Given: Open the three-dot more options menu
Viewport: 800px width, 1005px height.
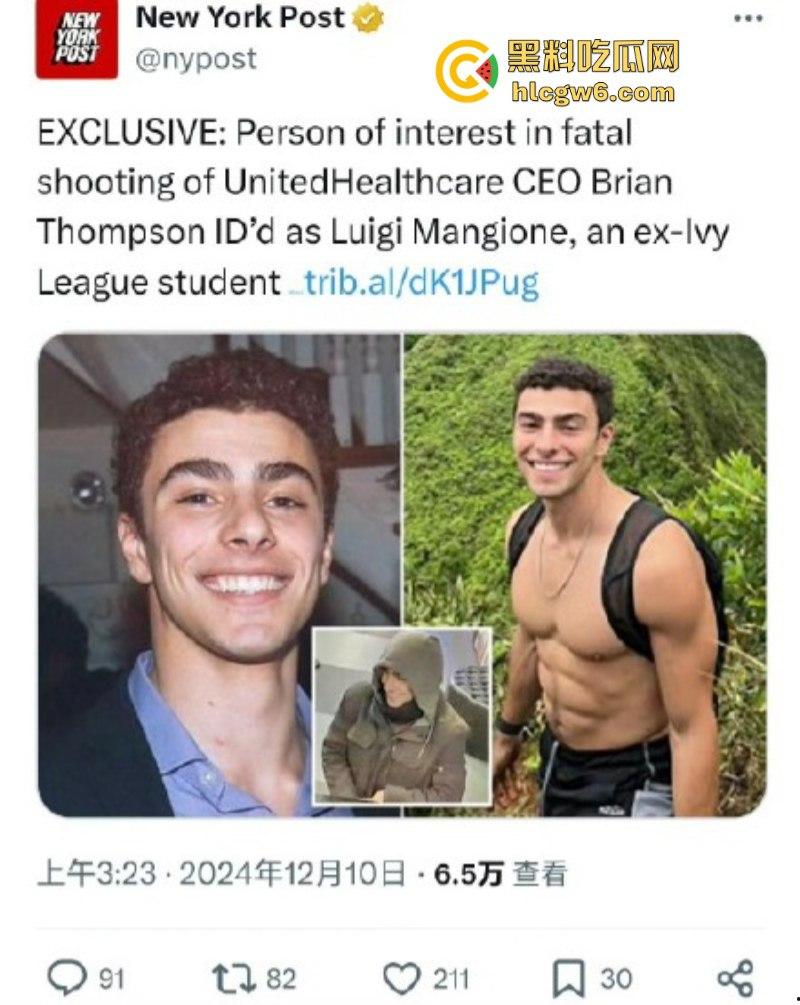Looking at the screenshot, I should point(748,19).
